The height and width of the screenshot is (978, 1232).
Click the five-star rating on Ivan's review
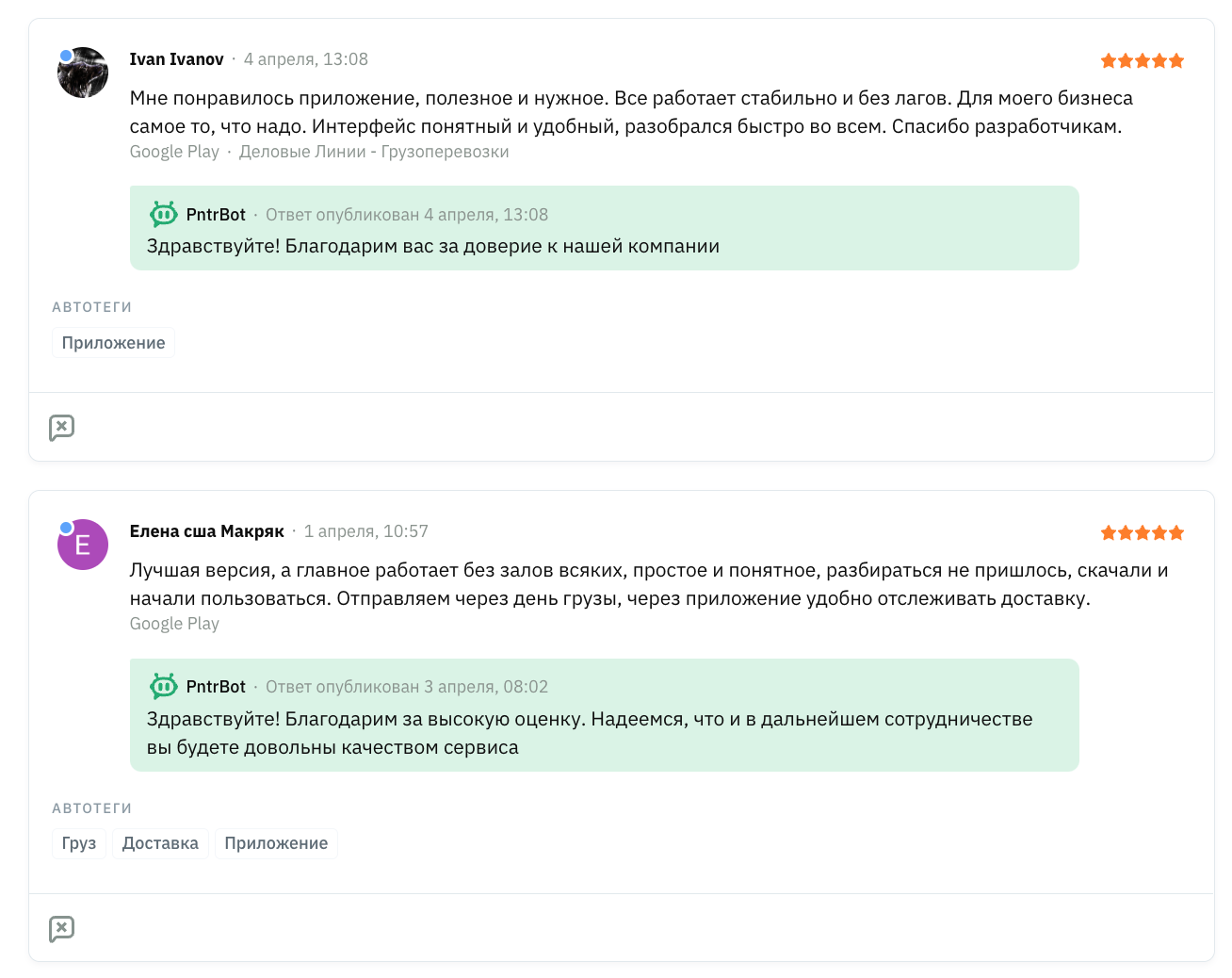coord(1142,61)
